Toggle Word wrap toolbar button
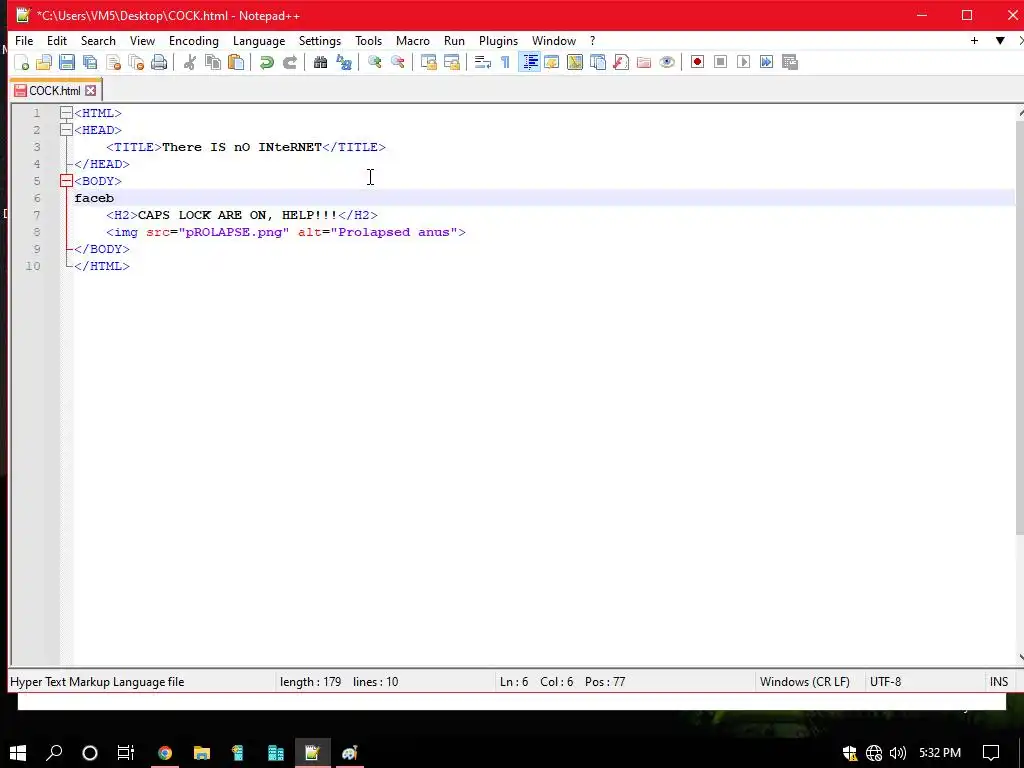Image resolution: width=1024 pixels, height=768 pixels. [x=482, y=62]
